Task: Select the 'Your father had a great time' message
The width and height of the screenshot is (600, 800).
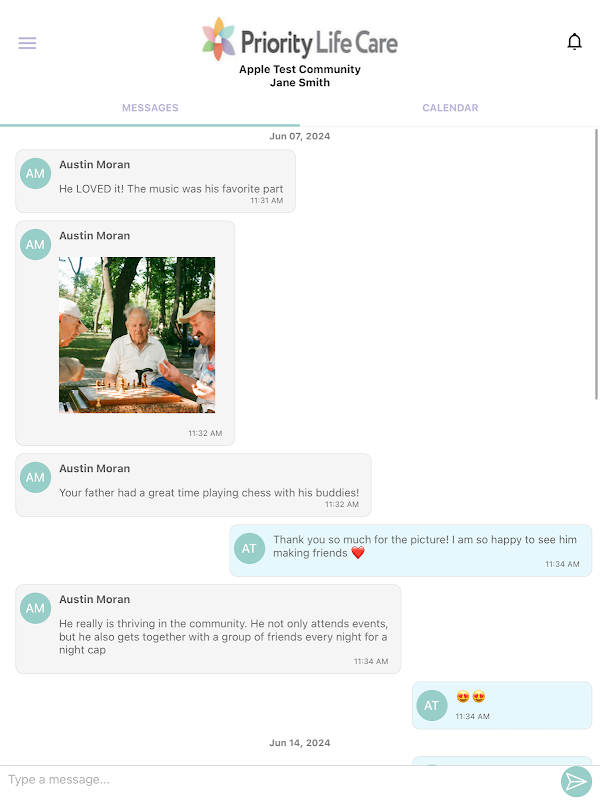Action: 193,485
